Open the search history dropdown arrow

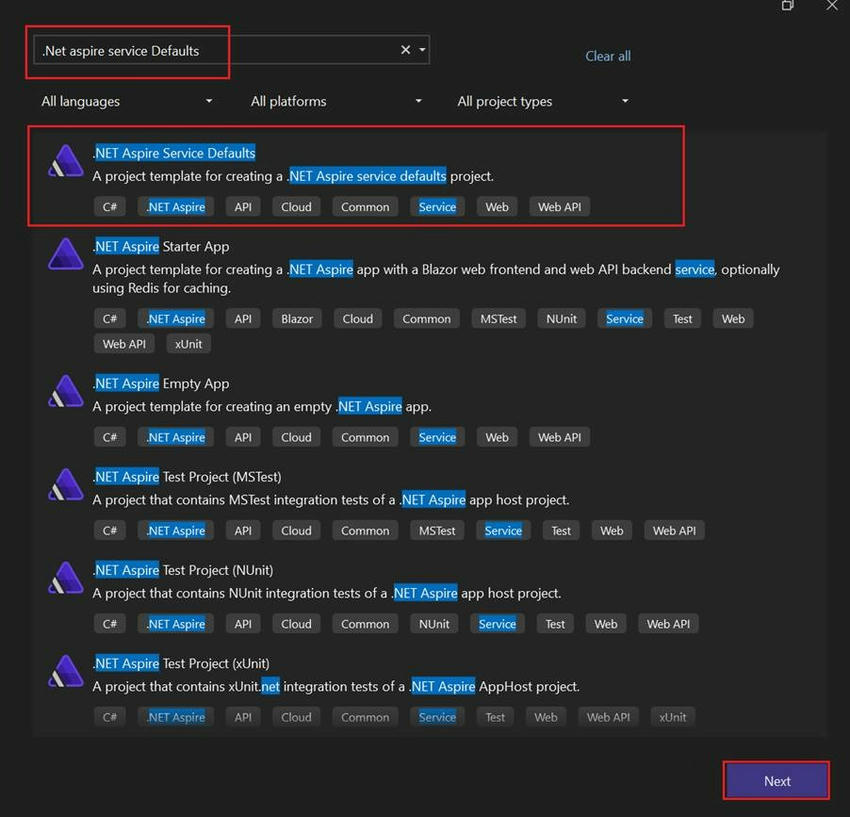[421, 49]
